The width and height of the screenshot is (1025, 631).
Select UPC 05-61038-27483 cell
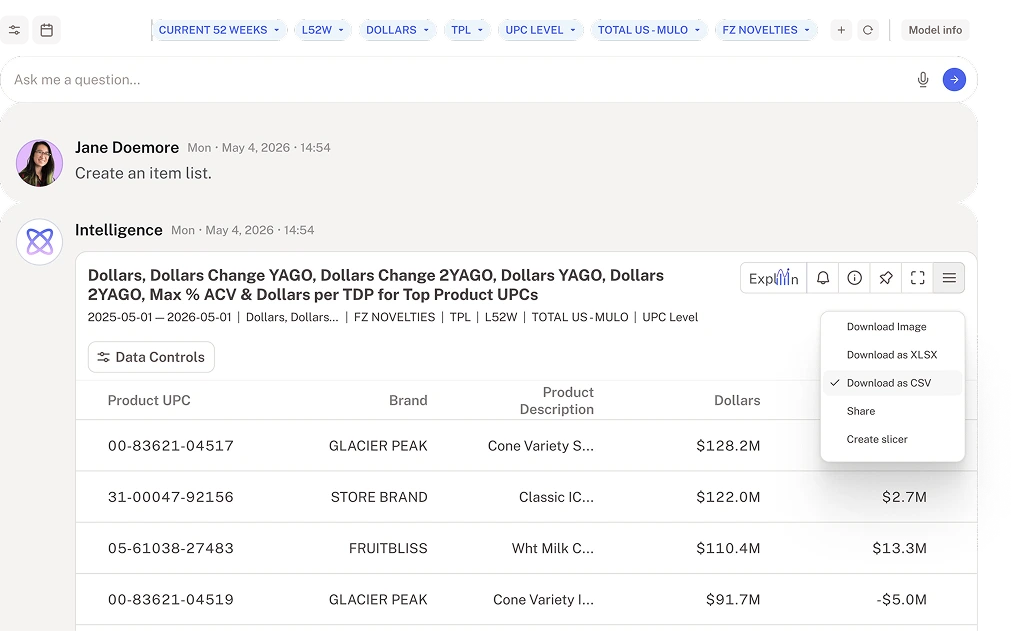pyautogui.click(x=171, y=548)
